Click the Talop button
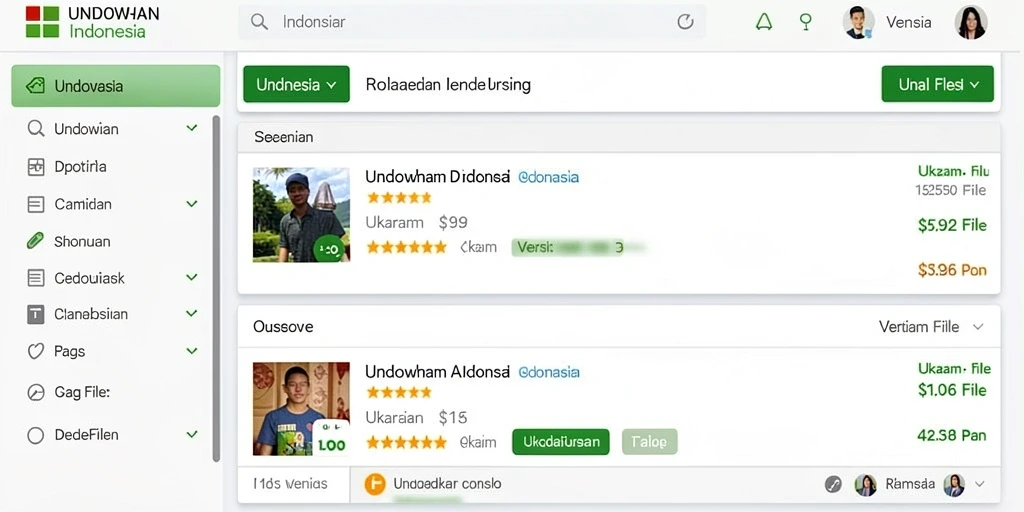Image resolution: width=1024 pixels, height=512 pixels. [x=649, y=441]
